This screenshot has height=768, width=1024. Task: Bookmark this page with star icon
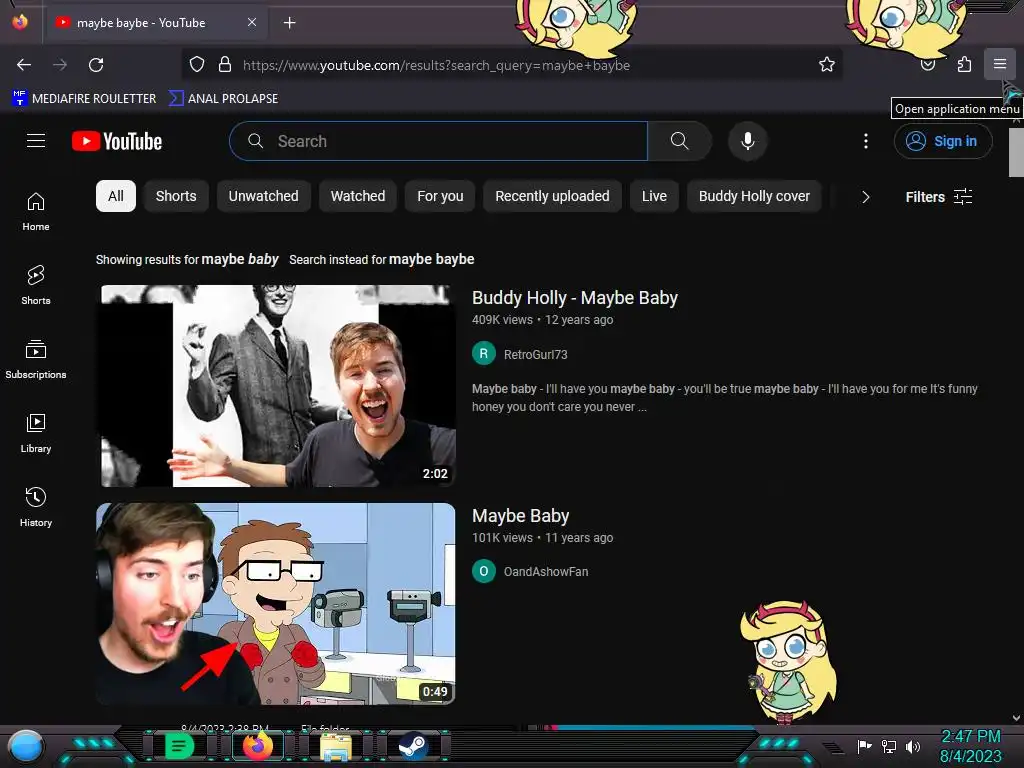pyautogui.click(x=827, y=65)
